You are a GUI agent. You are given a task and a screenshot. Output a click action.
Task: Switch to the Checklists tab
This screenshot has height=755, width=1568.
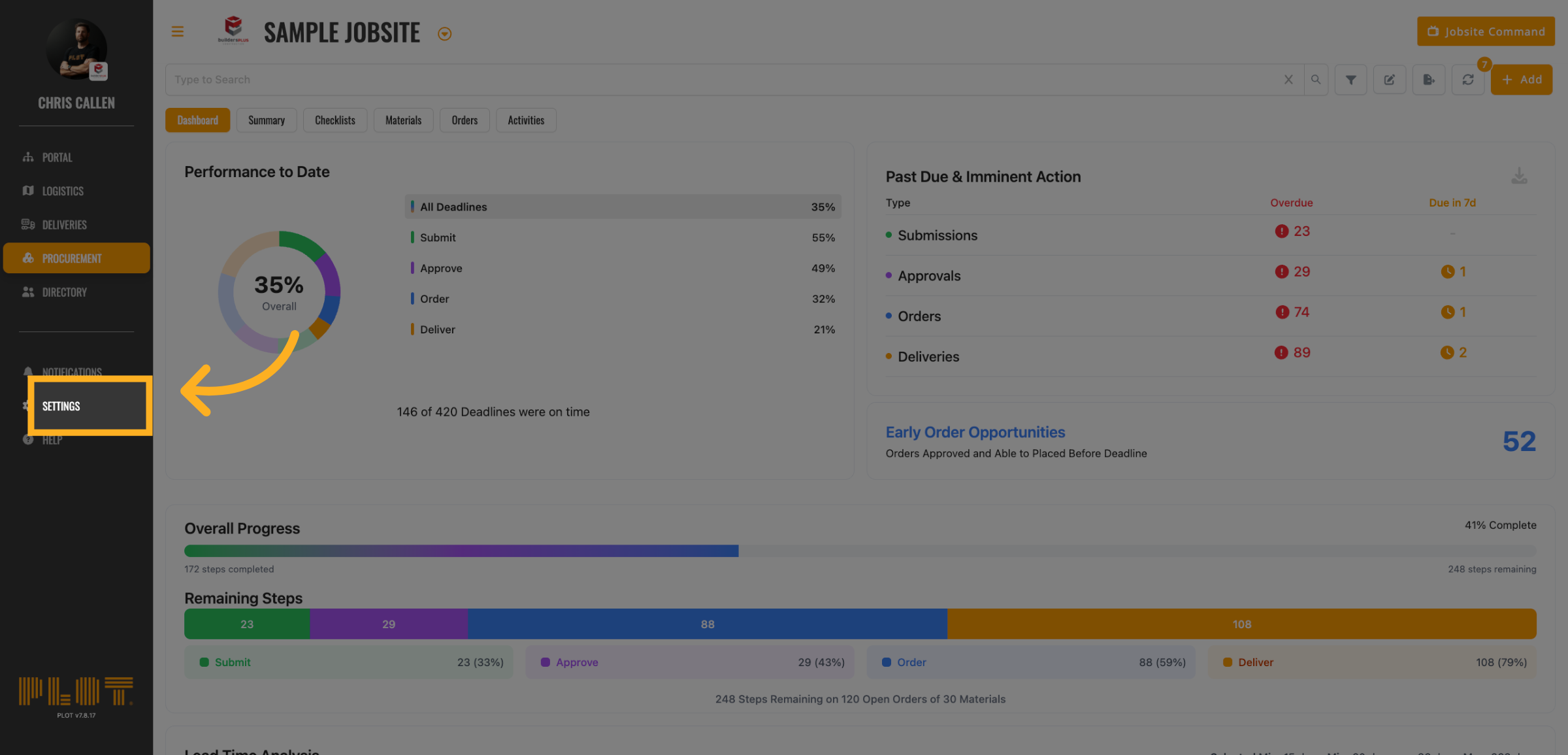coord(335,120)
